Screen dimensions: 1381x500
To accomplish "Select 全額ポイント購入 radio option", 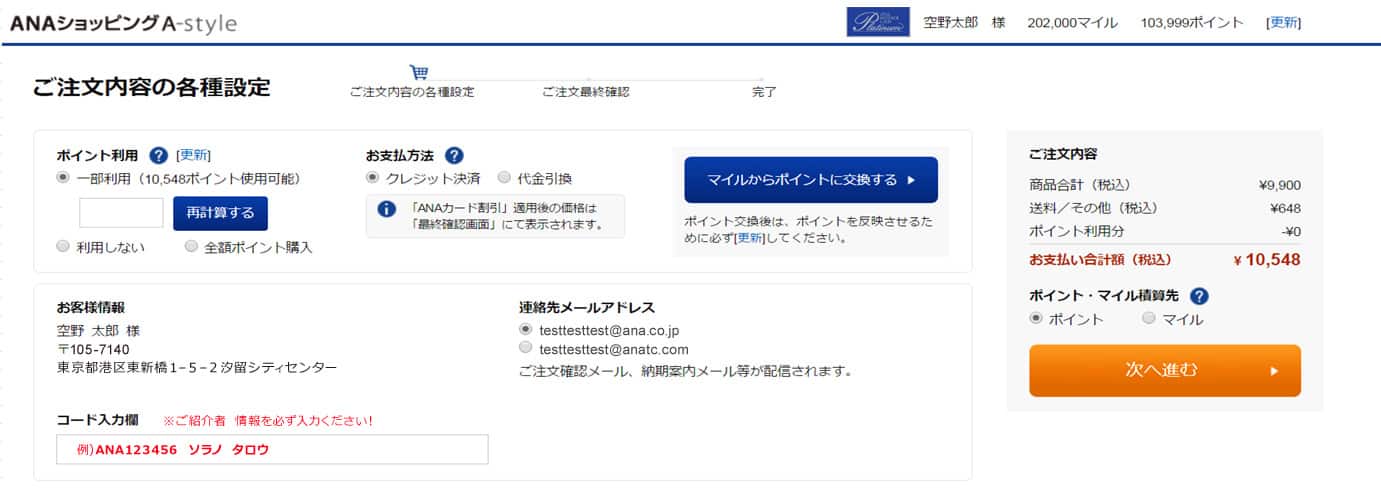I will [191, 246].
